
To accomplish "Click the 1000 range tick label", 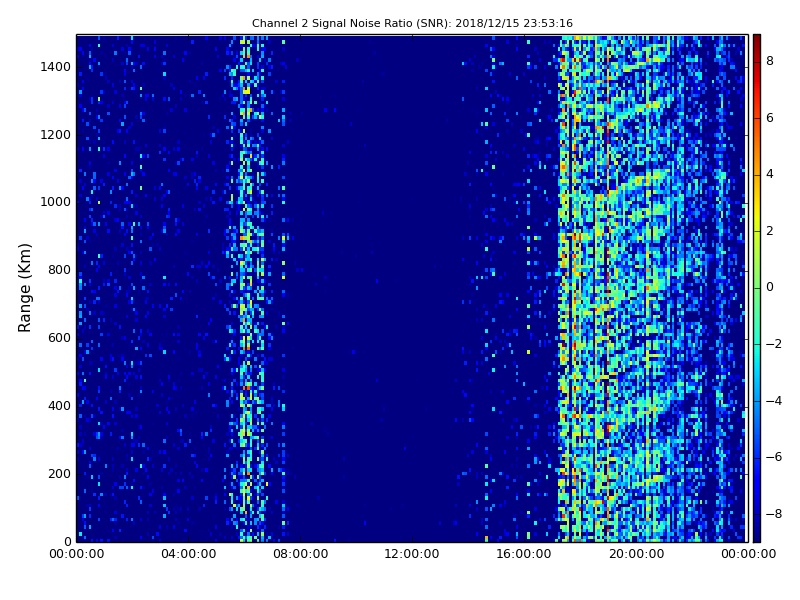I will tap(56, 202).
